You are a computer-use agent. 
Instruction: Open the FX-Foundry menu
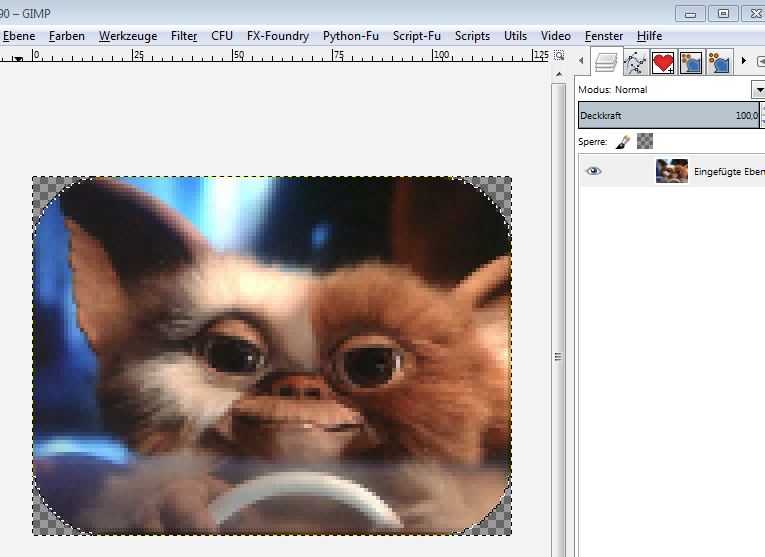(x=278, y=35)
